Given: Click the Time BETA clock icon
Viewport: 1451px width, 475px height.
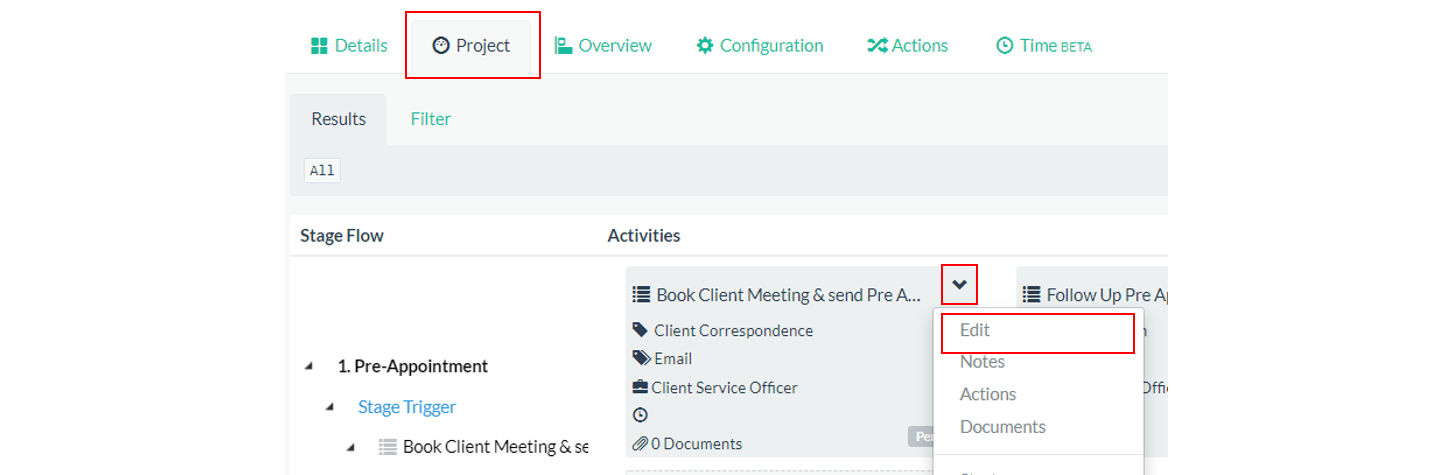Looking at the screenshot, I should (x=1005, y=46).
